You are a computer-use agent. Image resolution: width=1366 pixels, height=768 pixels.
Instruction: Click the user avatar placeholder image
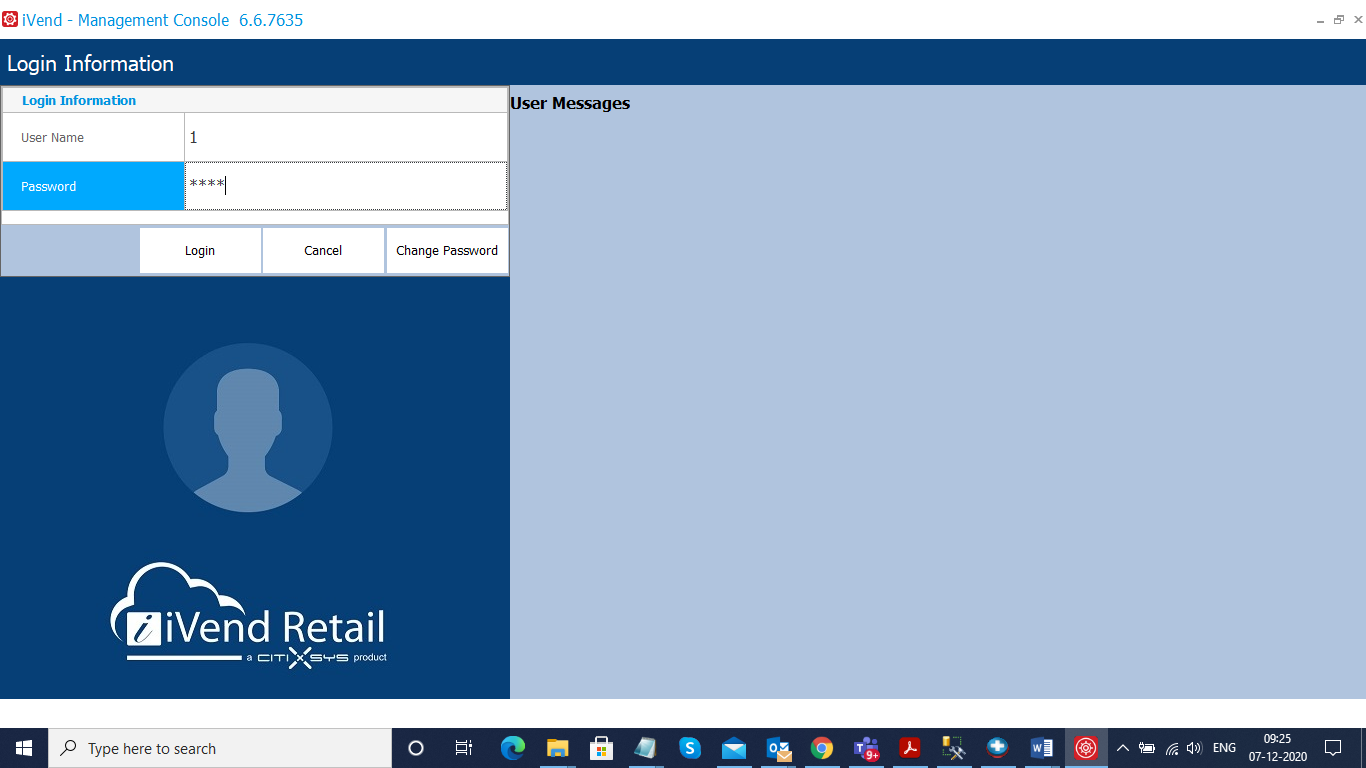[248, 428]
